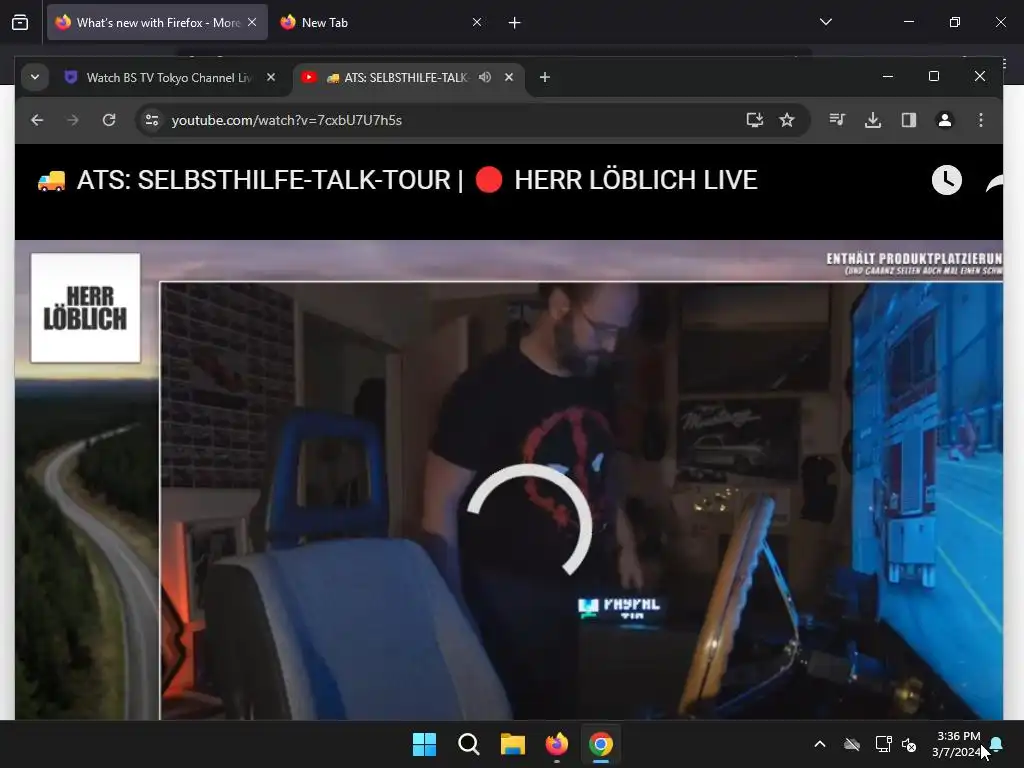Open Chrome profile avatar
Image resolution: width=1024 pixels, height=768 pixels.
pyautogui.click(x=945, y=120)
